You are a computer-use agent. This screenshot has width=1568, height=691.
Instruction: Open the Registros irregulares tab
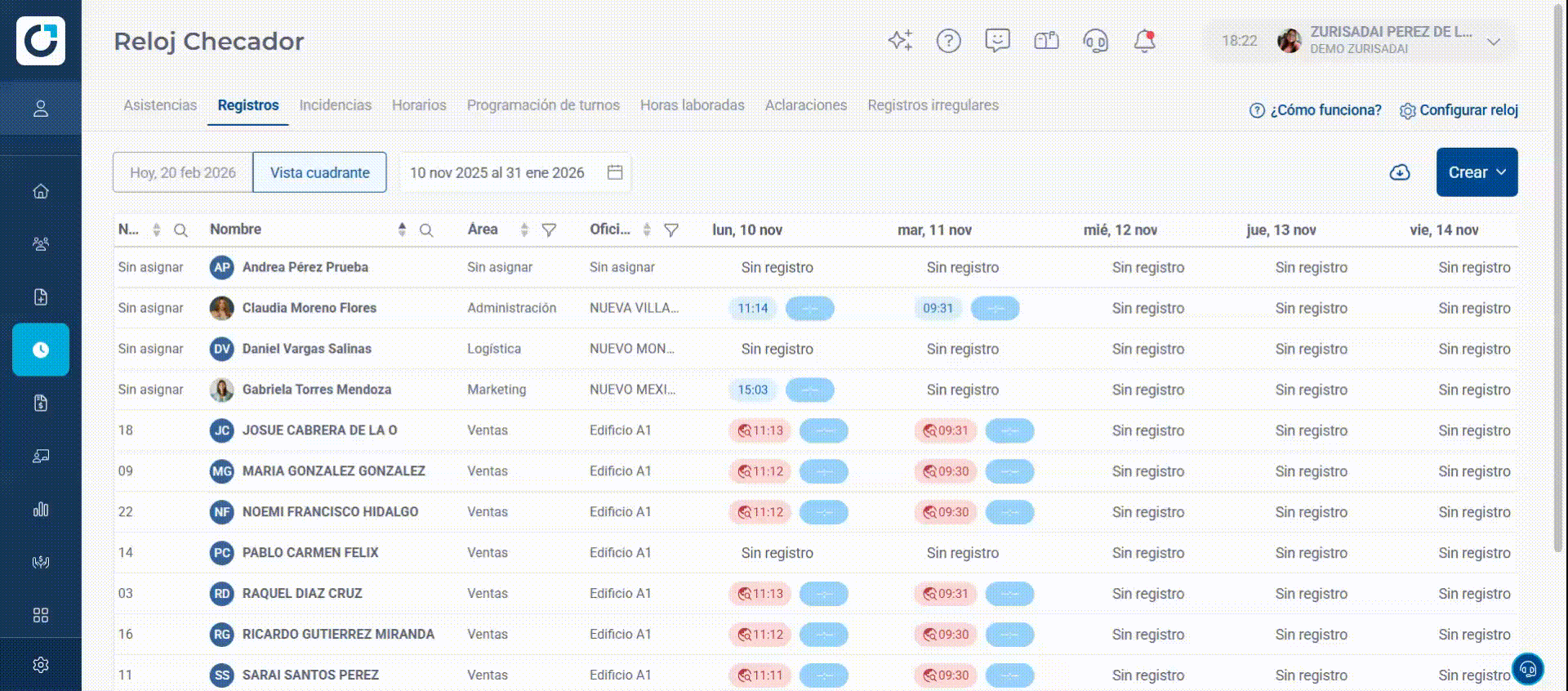click(x=933, y=105)
